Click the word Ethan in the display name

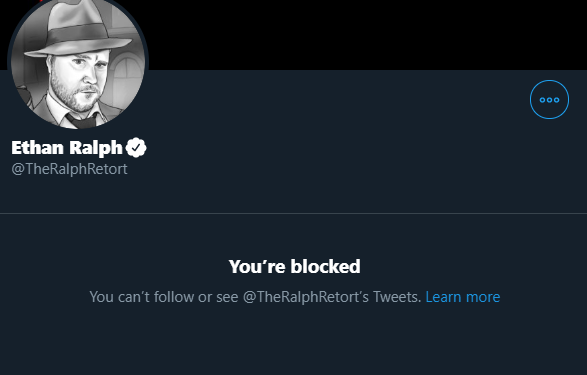pos(37,147)
